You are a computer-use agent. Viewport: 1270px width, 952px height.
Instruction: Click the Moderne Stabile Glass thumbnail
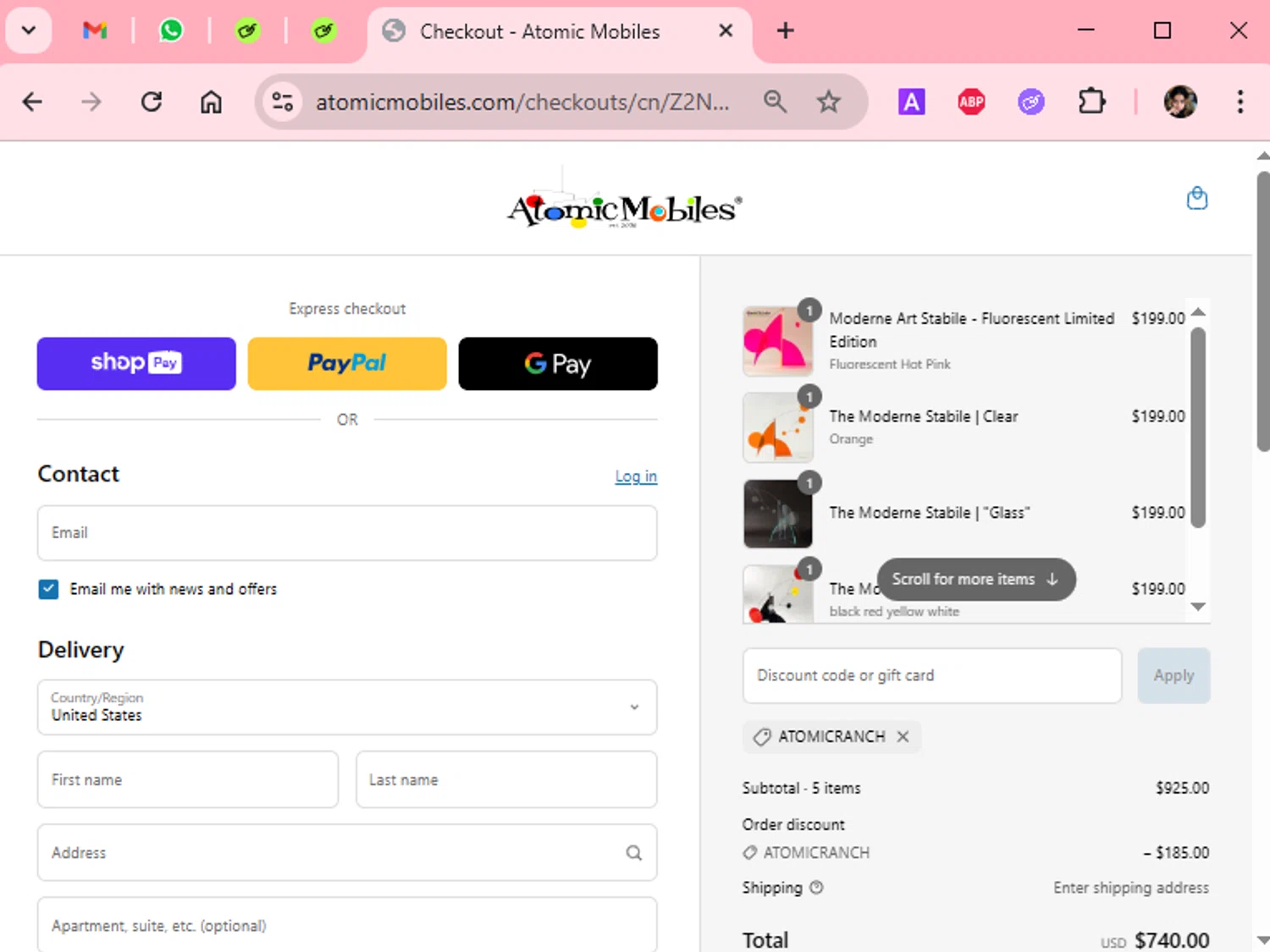click(x=777, y=514)
